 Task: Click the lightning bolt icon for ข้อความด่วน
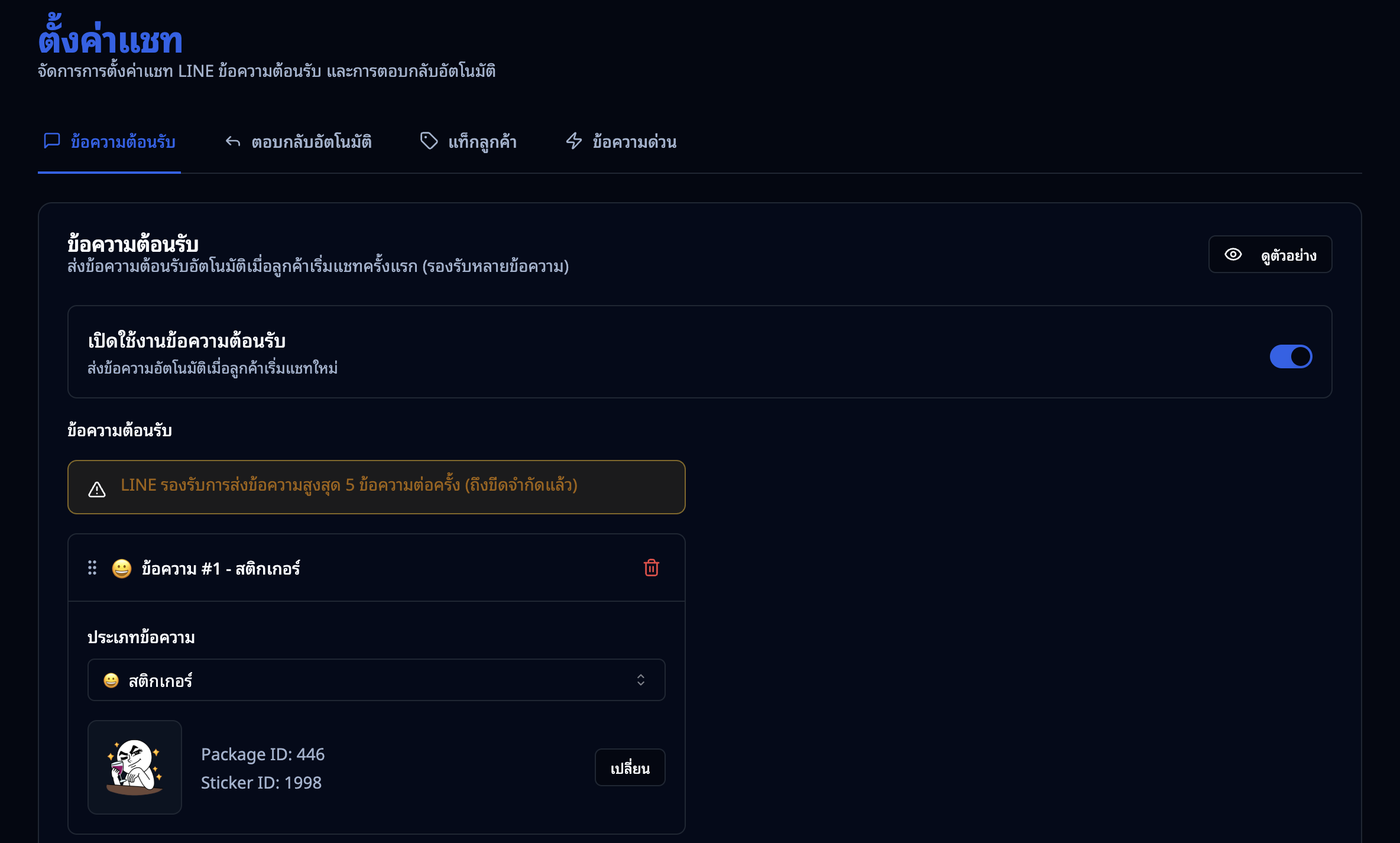click(573, 141)
